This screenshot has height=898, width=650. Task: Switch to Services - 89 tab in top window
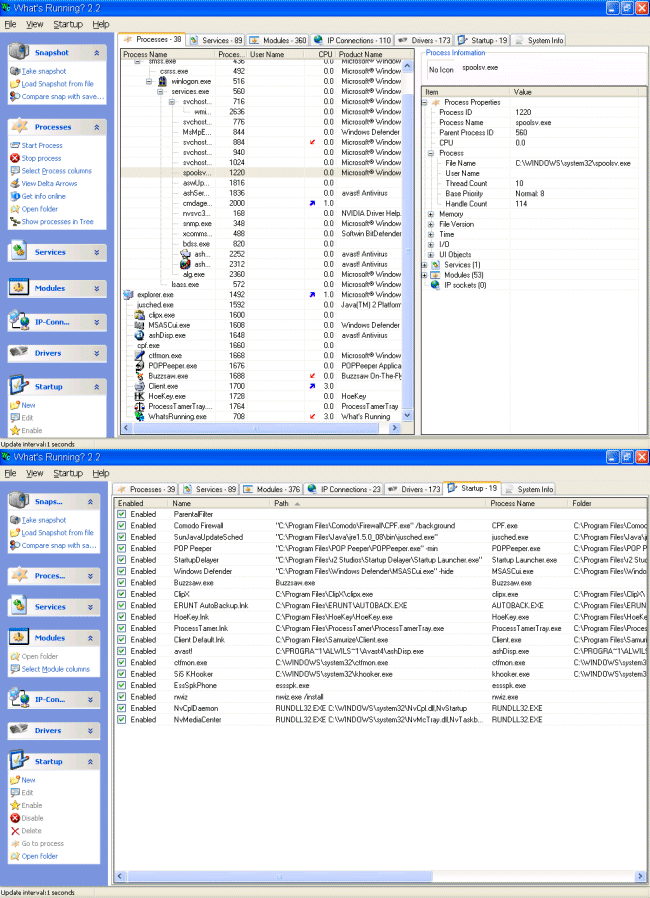(x=216, y=40)
